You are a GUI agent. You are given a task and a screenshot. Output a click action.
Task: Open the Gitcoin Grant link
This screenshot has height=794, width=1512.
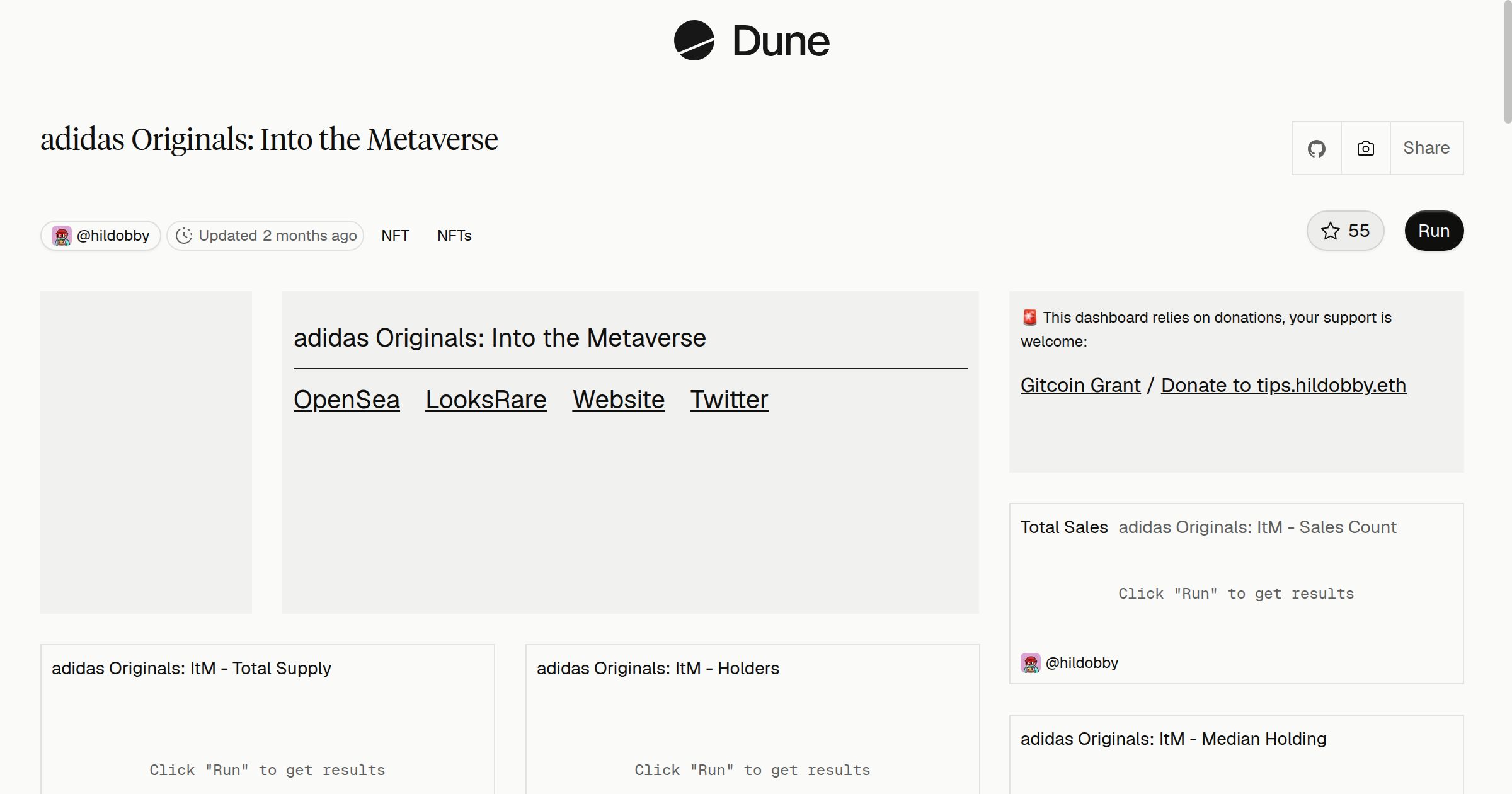tap(1080, 385)
